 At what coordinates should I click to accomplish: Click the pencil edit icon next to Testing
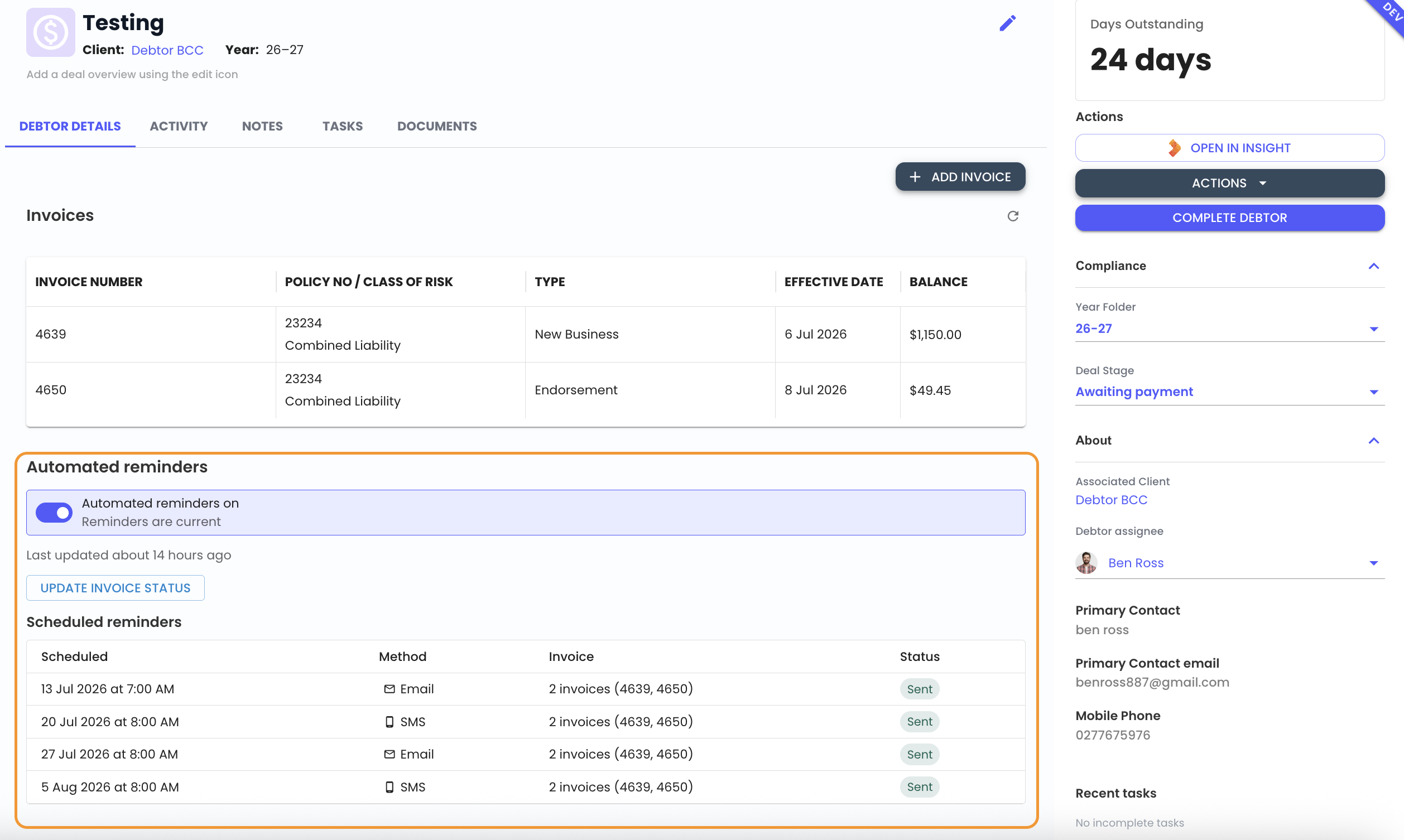1008,23
